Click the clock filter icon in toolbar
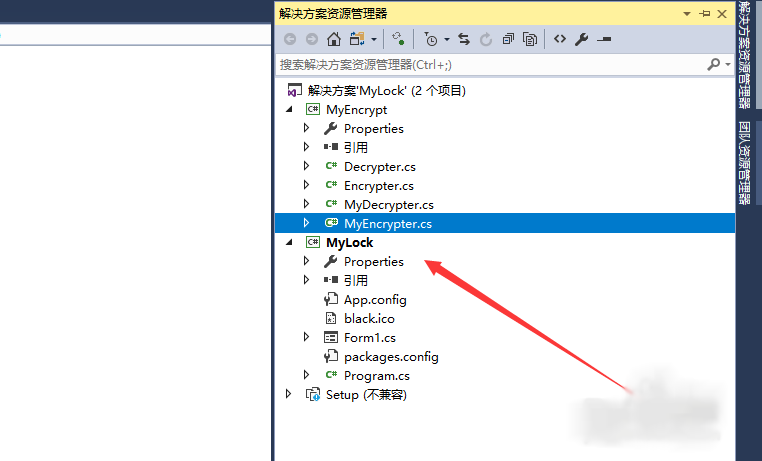Viewport: 762px width, 461px height. point(431,39)
